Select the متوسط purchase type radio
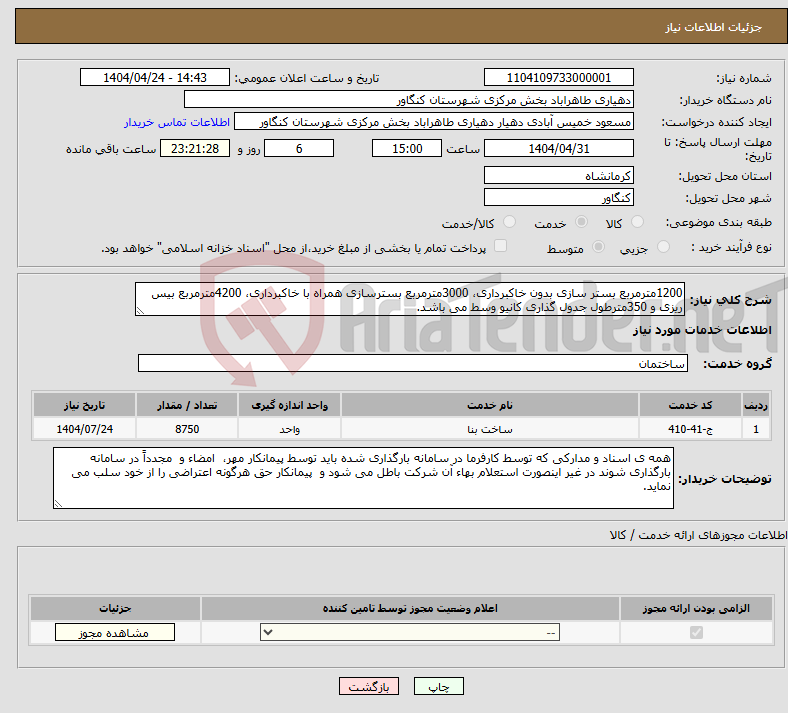The height and width of the screenshot is (713, 788). coord(598,247)
